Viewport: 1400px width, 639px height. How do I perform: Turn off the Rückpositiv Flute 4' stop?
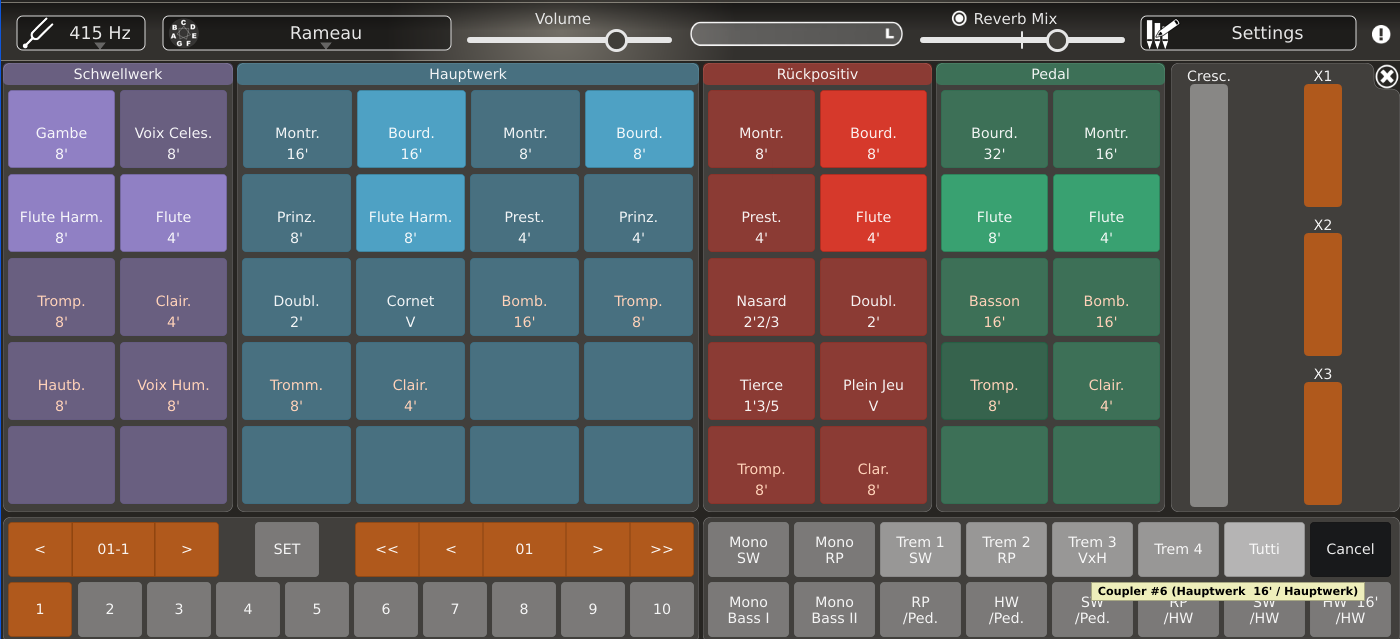coord(873,226)
